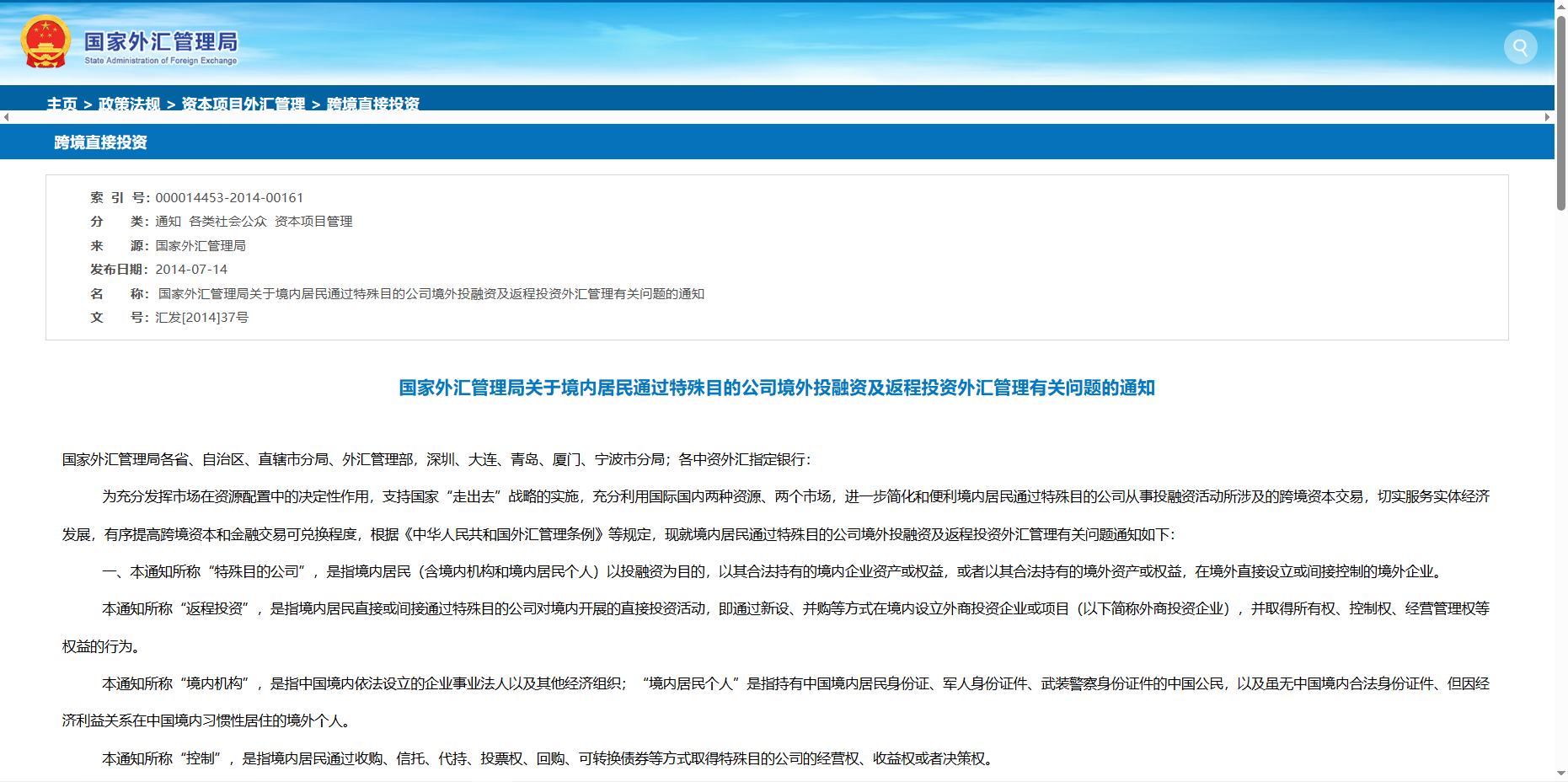Open the 主页 breadcrumb link
The height and width of the screenshot is (782, 1568).
[62, 104]
